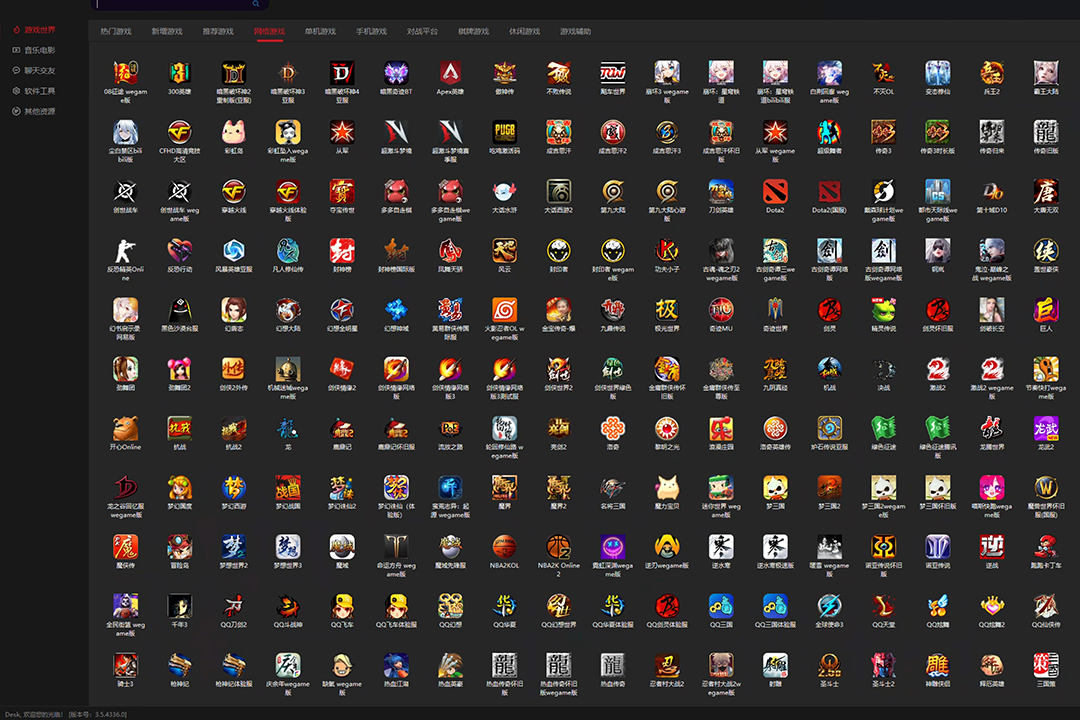Switch to the 热门游戏 tab
The height and width of the screenshot is (720, 1080).
pos(116,31)
